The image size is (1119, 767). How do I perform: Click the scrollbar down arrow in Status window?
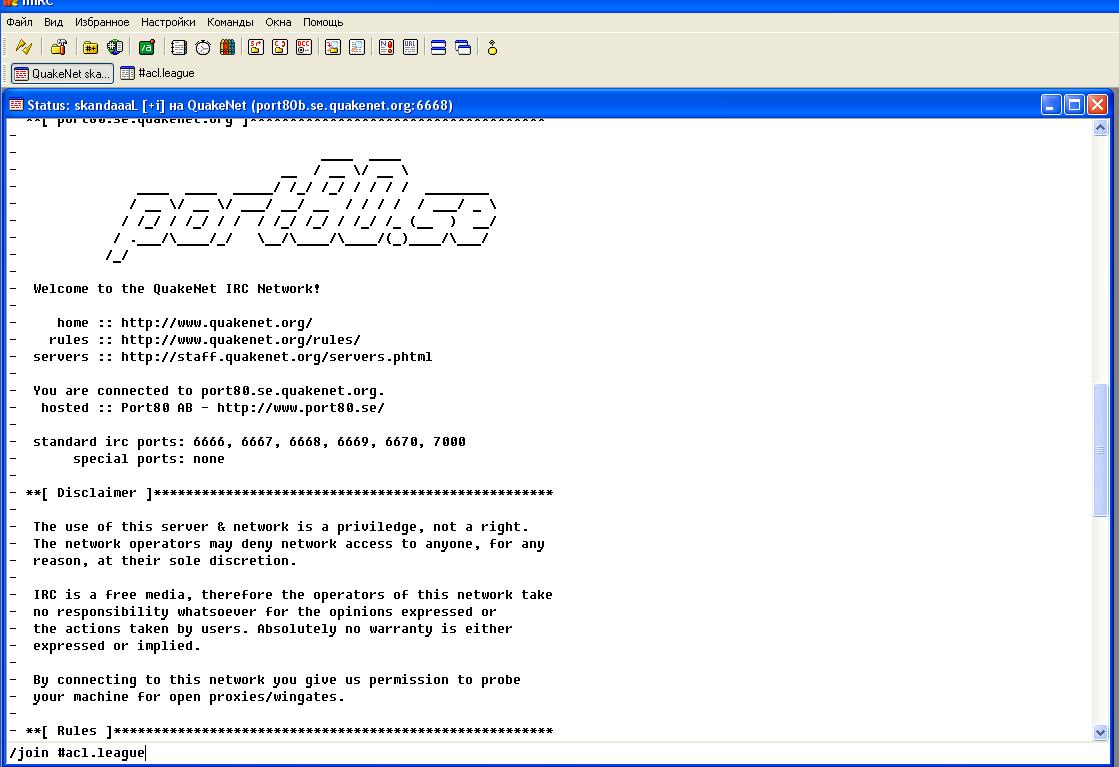(1100, 733)
